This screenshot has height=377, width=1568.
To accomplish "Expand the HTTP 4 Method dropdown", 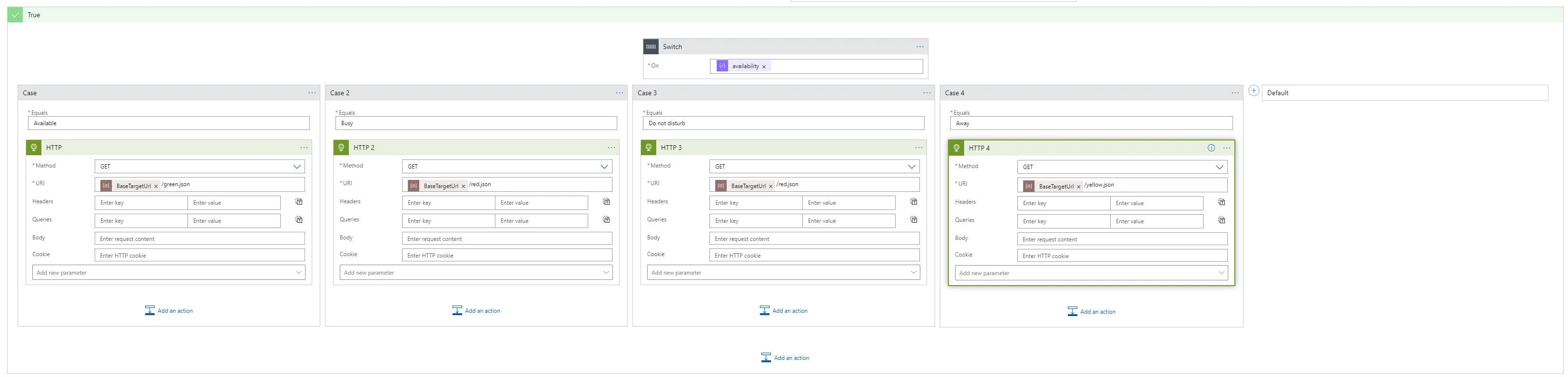I will pyautogui.click(x=1220, y=168).
